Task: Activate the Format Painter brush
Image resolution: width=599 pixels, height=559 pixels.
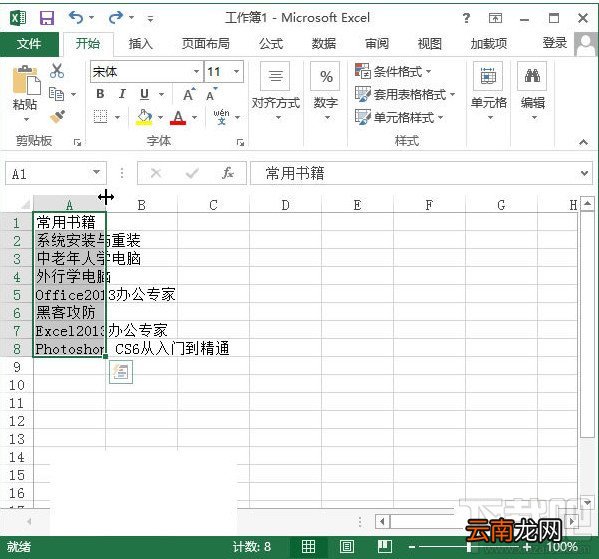Action: point(57,117)
